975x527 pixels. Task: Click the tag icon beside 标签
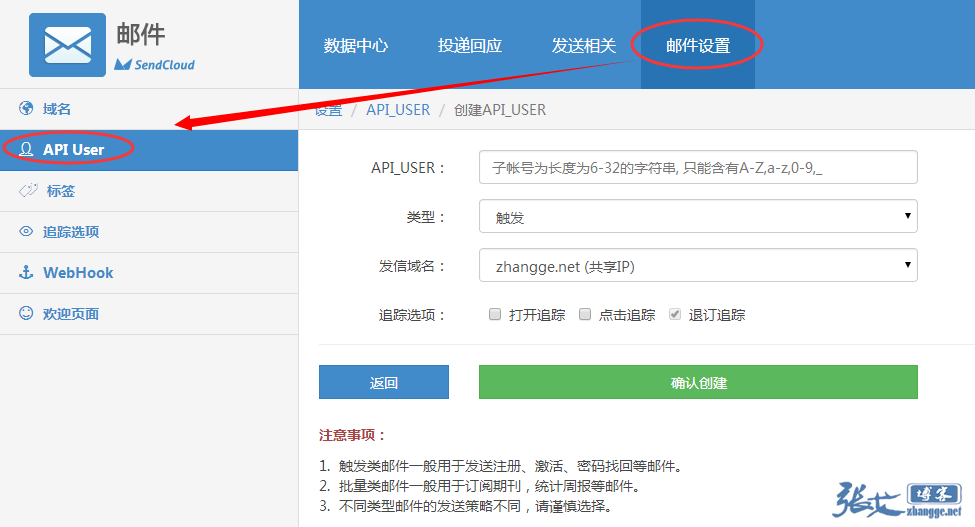pyautogui.click(x=28, y=190)
